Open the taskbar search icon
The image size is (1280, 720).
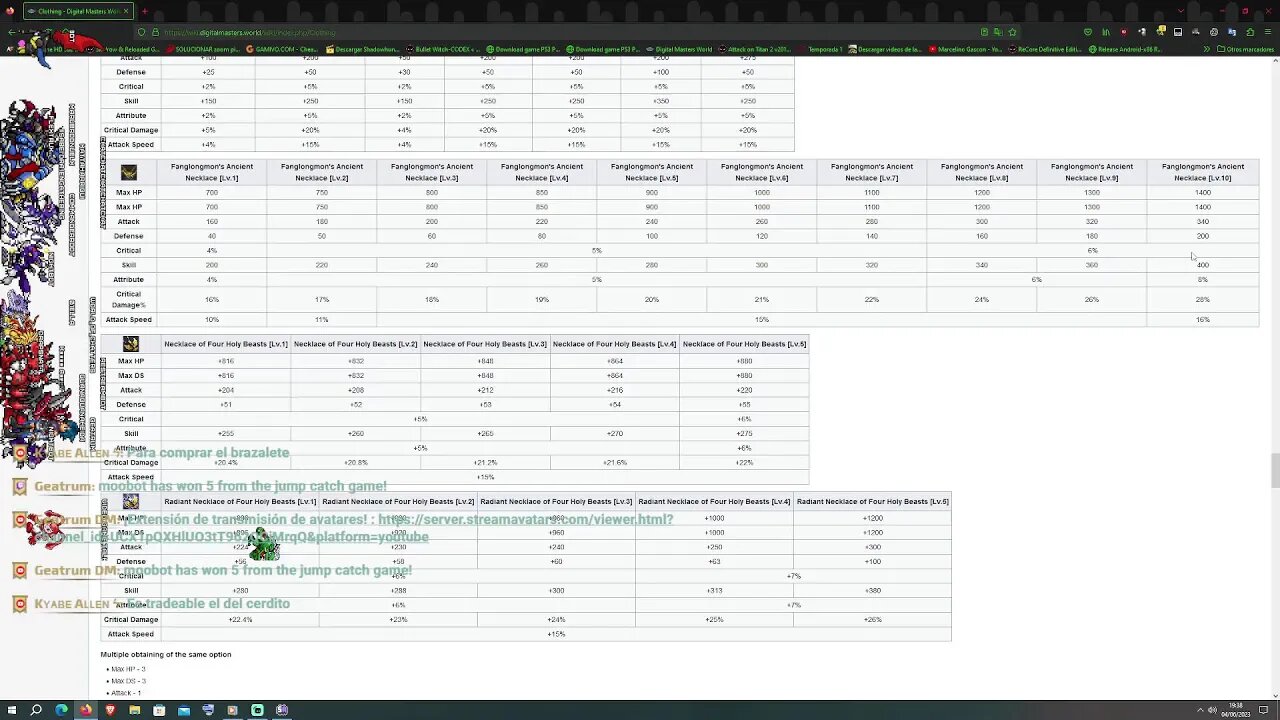point(36,710)
